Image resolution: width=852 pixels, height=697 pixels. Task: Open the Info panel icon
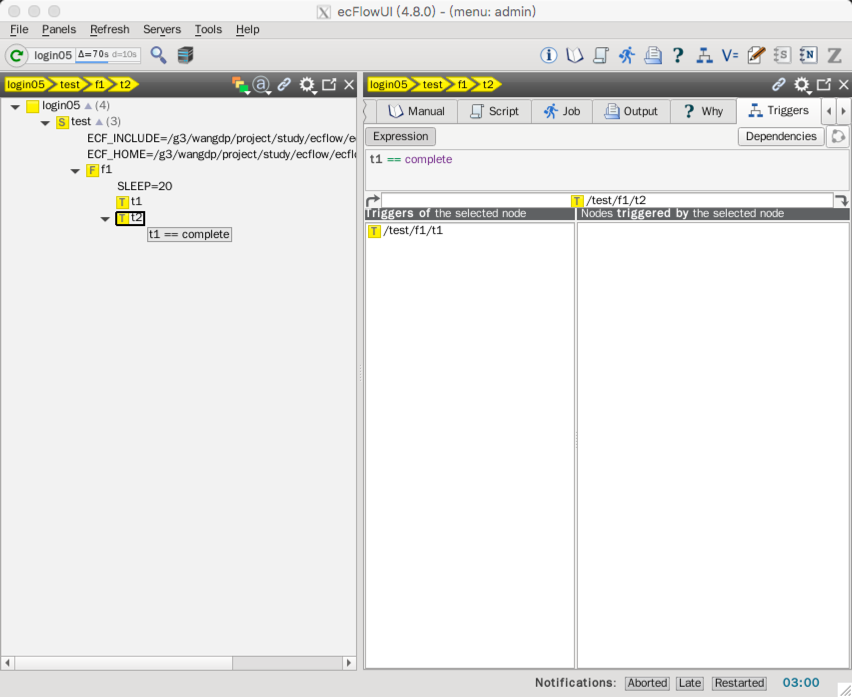[548, 55]
